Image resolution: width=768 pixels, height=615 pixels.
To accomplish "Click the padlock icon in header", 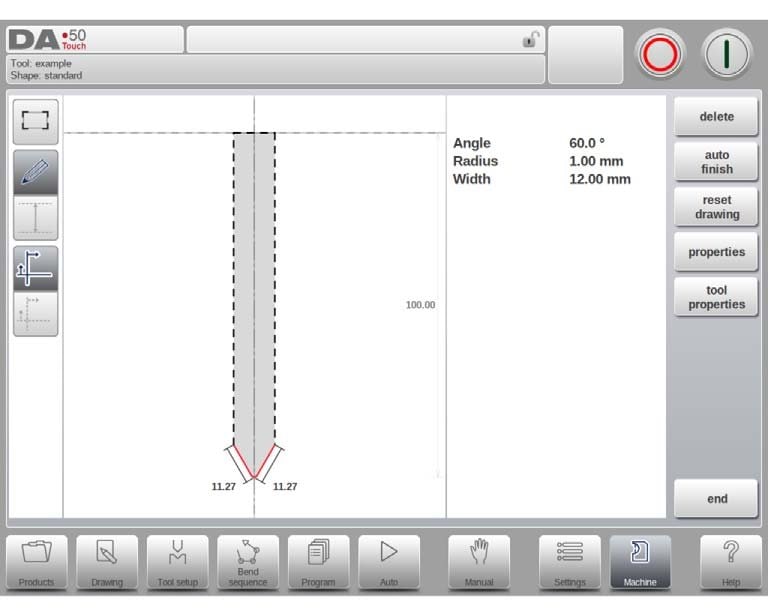I will (x=530, y=39).
